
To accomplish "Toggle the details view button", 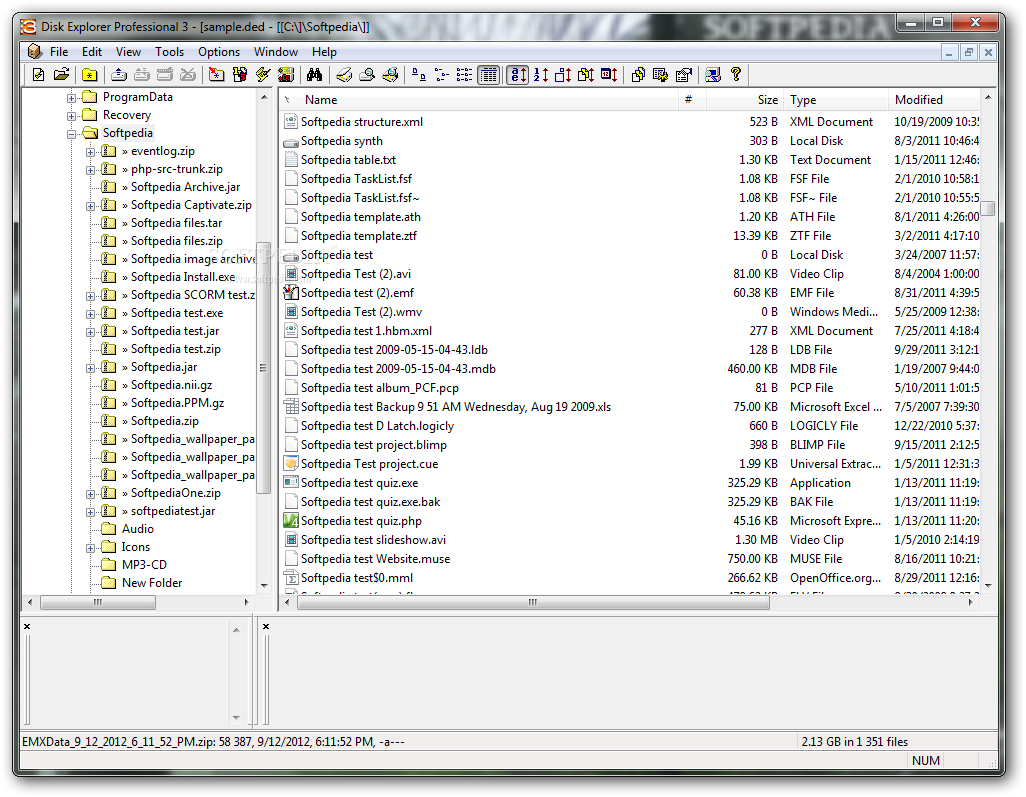I will pos(488,75).
